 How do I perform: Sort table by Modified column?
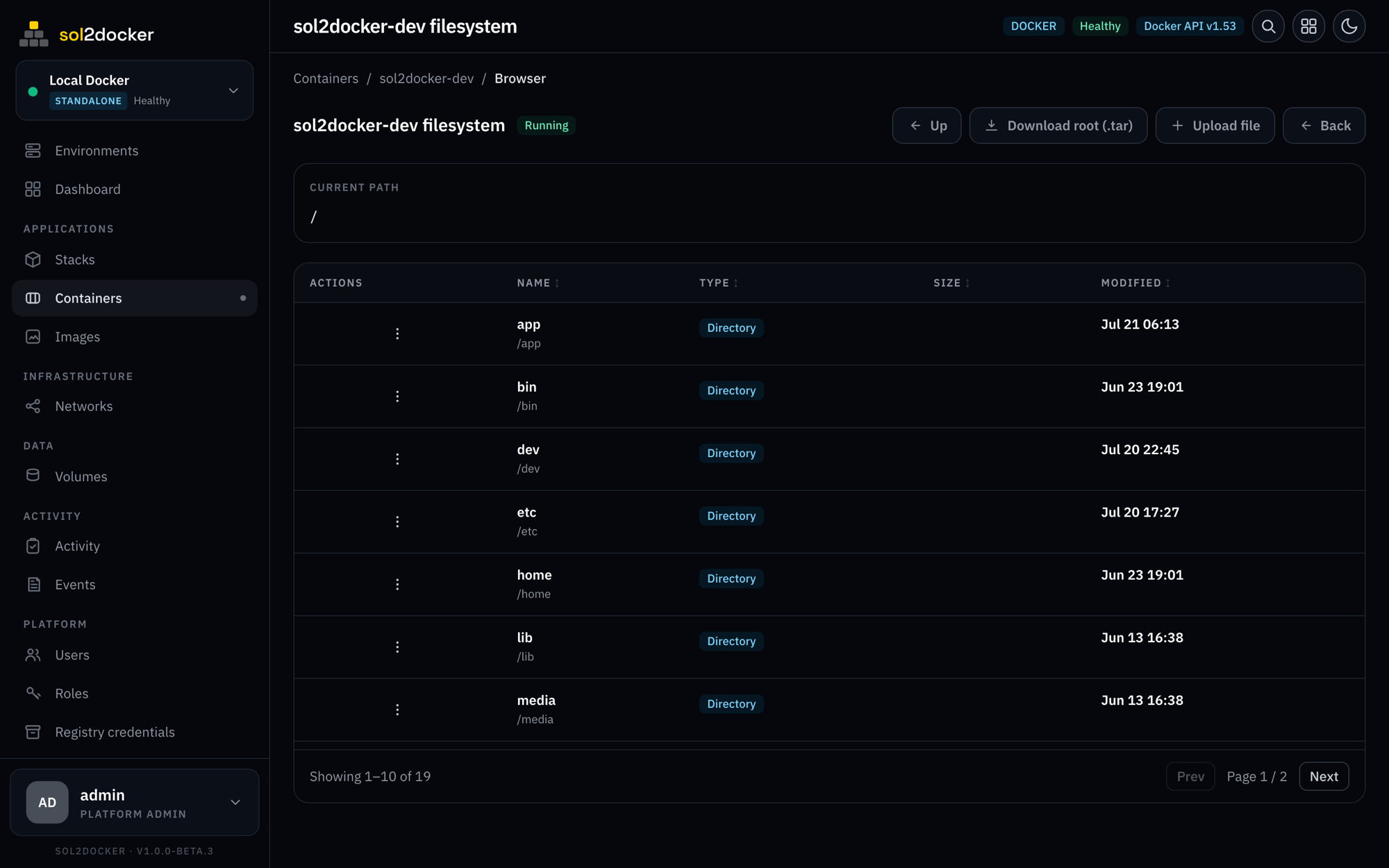tap(1136, 283)
